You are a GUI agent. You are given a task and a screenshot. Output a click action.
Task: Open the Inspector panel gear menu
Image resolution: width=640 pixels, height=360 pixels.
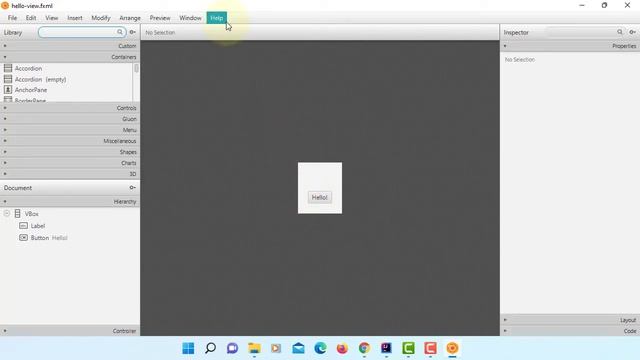click(x=632, y=32)
